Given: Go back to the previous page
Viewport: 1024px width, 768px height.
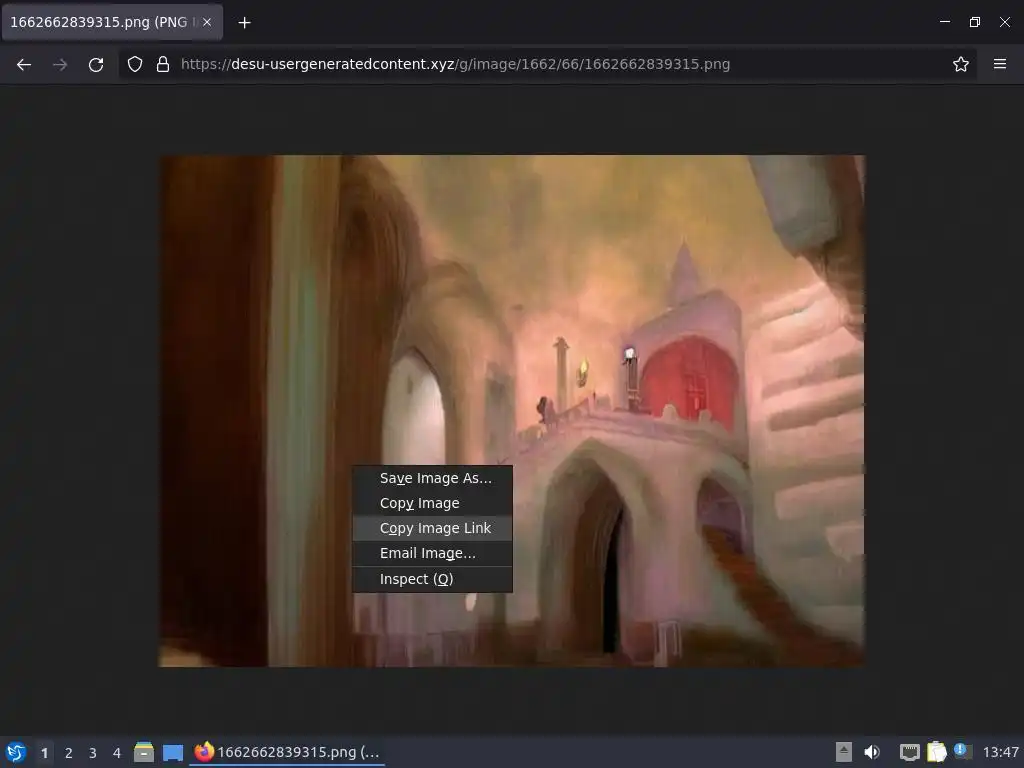Looking at the screenshot, I should 24,64.
